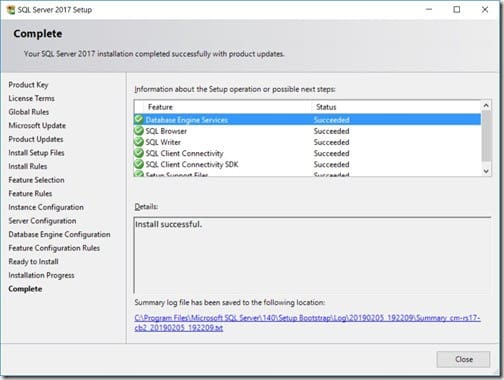
Task: Click the Close button to finish setup
Action: click(463, 359)
